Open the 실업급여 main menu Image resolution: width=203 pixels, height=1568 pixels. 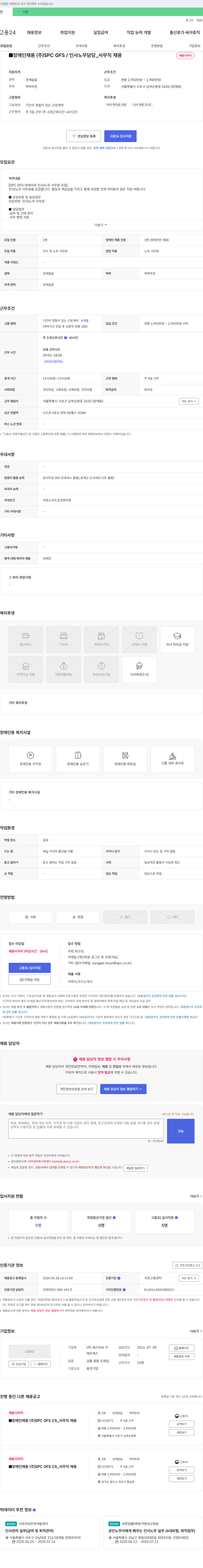click(x=101, y=32)
